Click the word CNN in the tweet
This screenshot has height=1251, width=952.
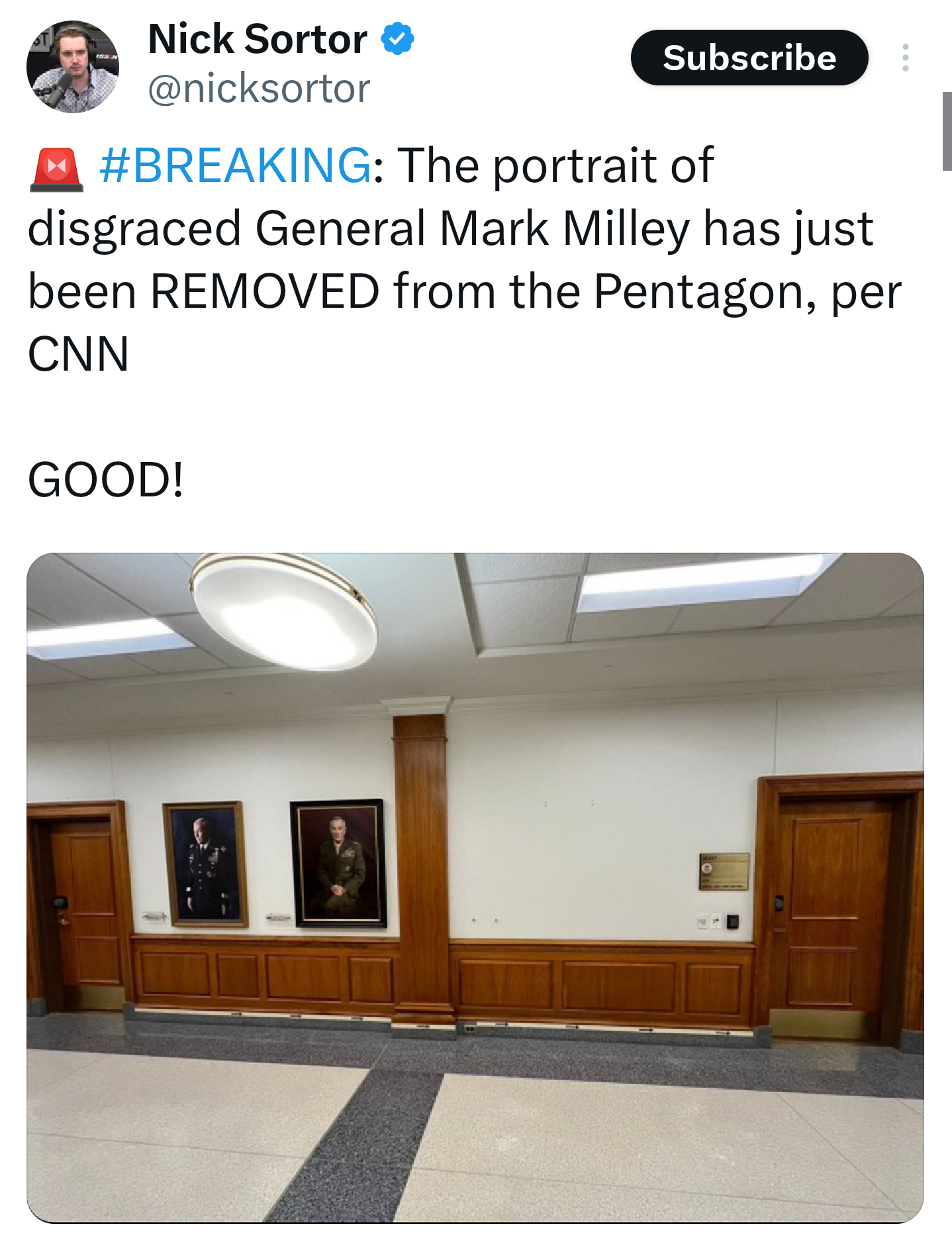[x=78, y=353]
